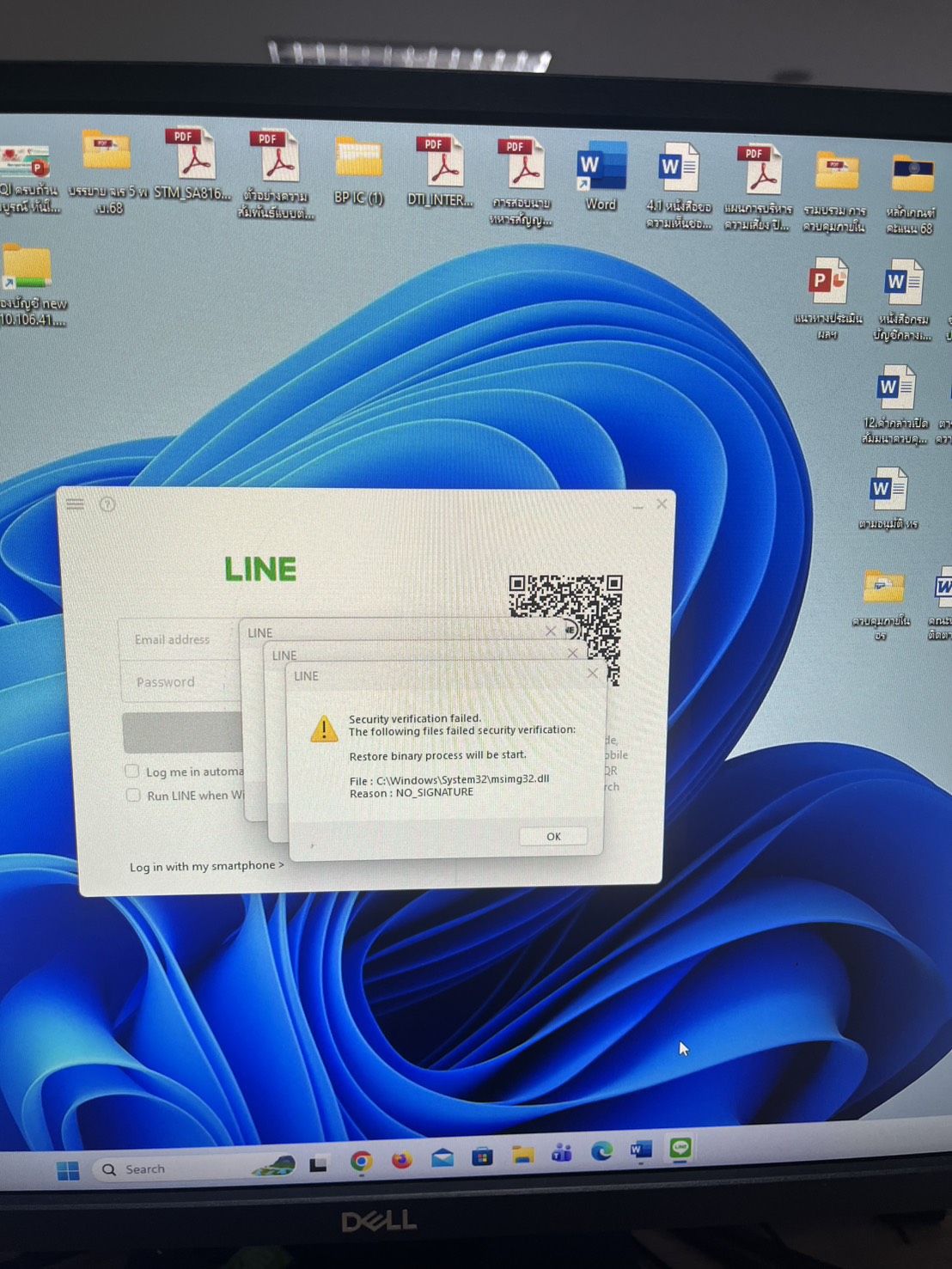Switch to Word on the taskbar
Viewport: 952px width, 1269px height.
pos(641,1150)
